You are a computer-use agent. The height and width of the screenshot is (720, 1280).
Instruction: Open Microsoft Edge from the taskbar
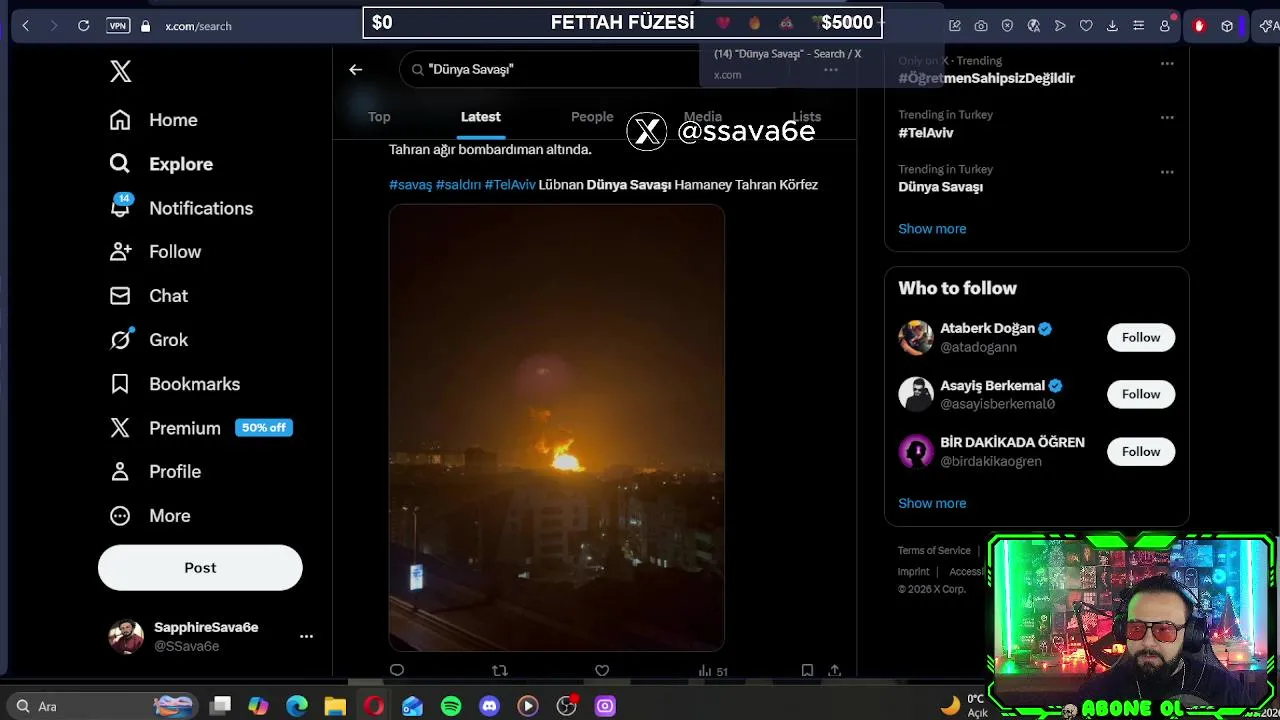pyautogui.click(x=297, y=706)
